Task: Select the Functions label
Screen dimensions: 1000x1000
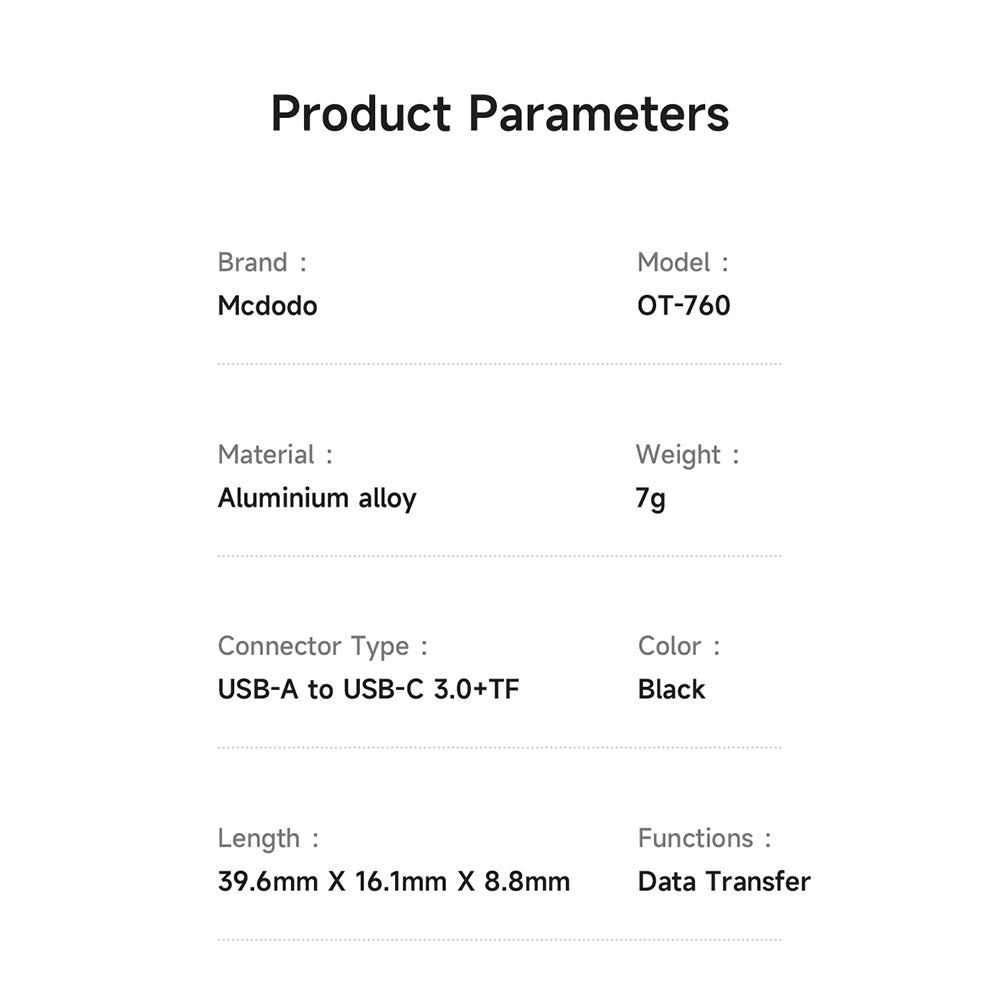Action: tap(704, 838)
